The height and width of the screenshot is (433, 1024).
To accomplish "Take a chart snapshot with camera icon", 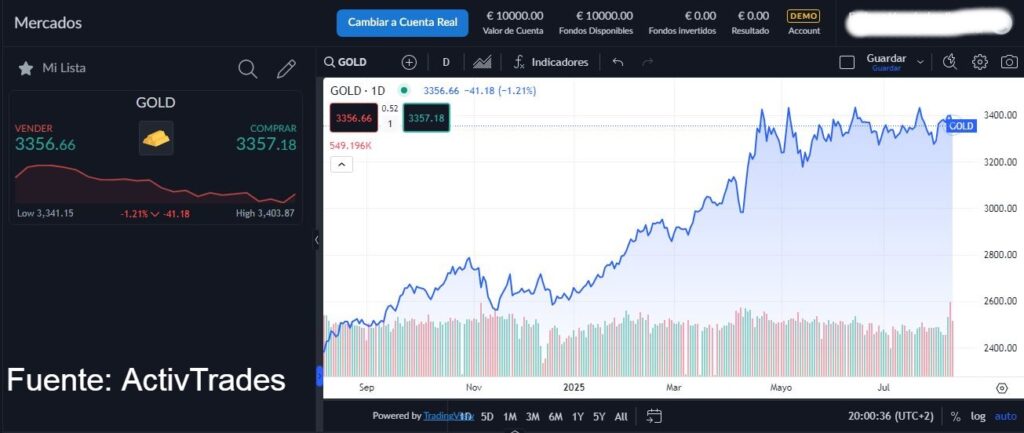I will pyautogui.click(x=1008, y=62).
